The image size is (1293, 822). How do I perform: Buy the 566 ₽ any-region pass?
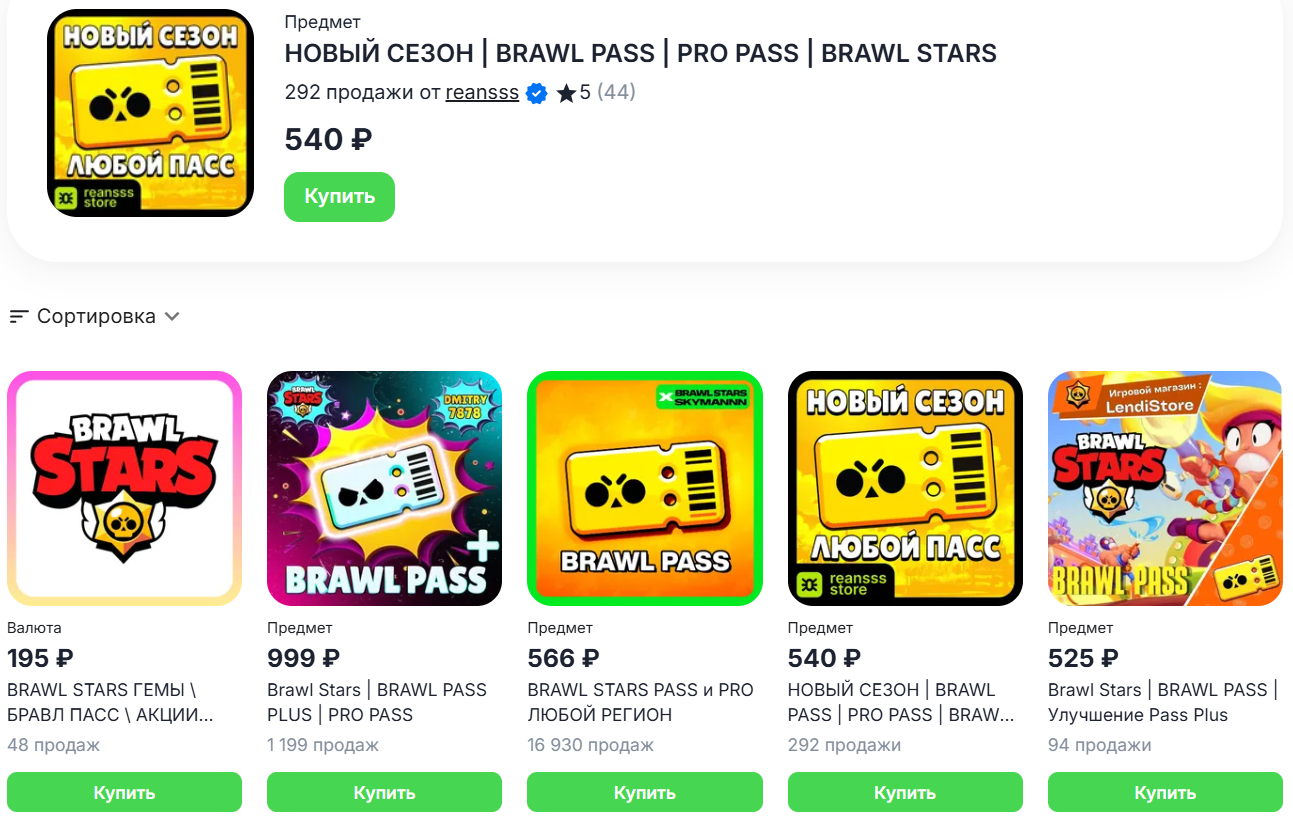[645, 792]
